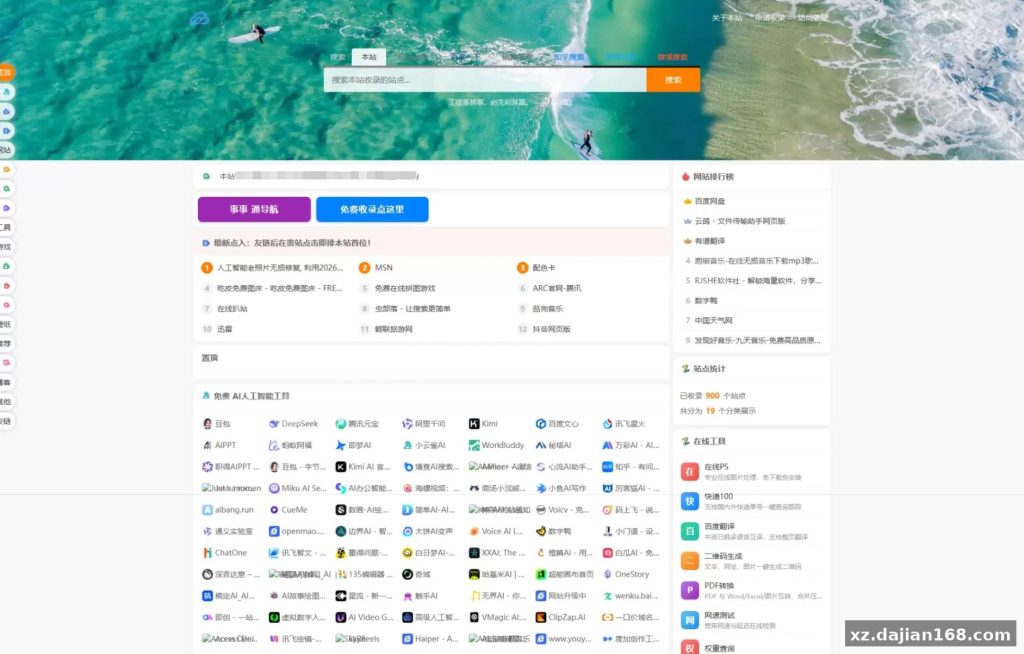Screen dimensions: 1024x654
Task: Open the ChatOne icon entry
Action: click(207, 553)
